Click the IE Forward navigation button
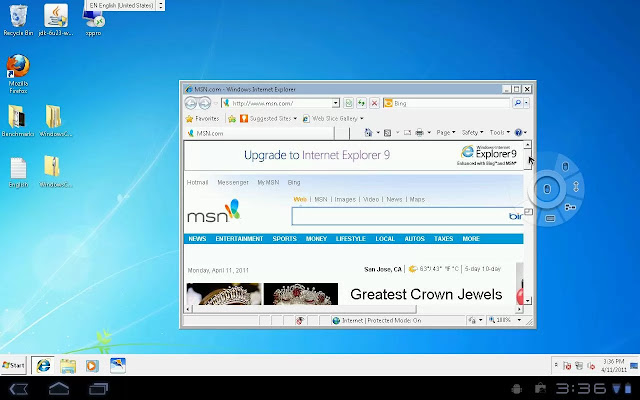Screen dimensions: 640x400 (204, 103)
